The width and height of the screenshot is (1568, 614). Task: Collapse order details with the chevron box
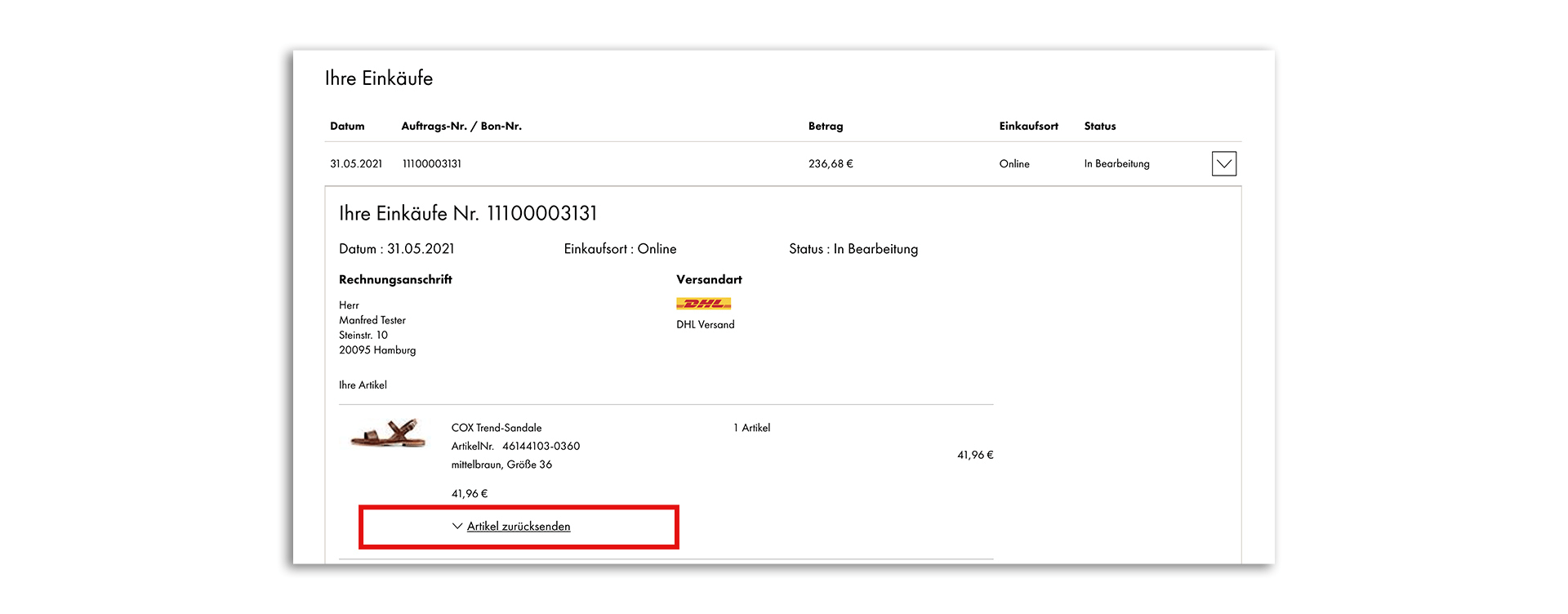(1223, 164)
